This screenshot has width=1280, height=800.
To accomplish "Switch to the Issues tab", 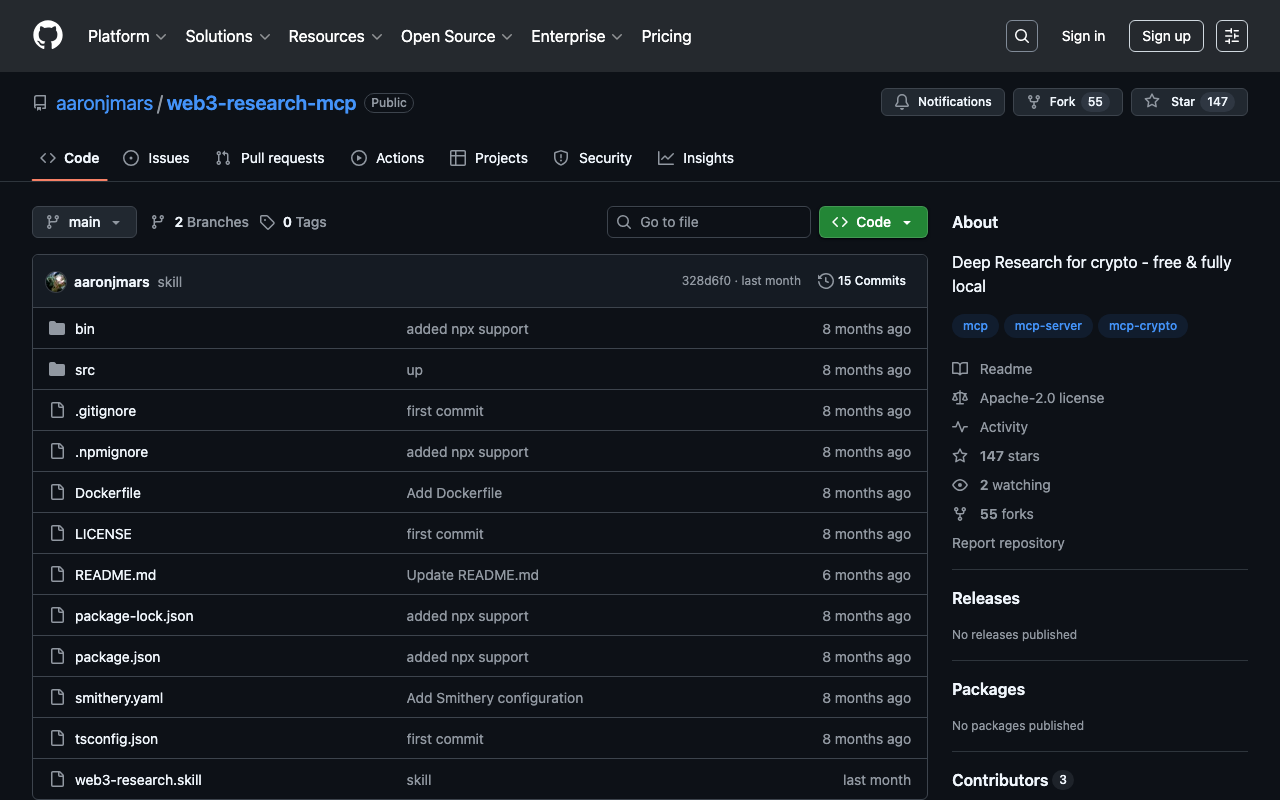I will coord(156,158).
